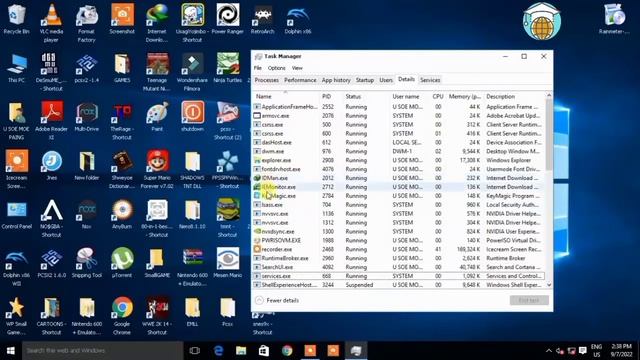This screenshot has height=360, width=640.
Task: Click the process list vertical scrollbar thumb
Action: point(549,134)
